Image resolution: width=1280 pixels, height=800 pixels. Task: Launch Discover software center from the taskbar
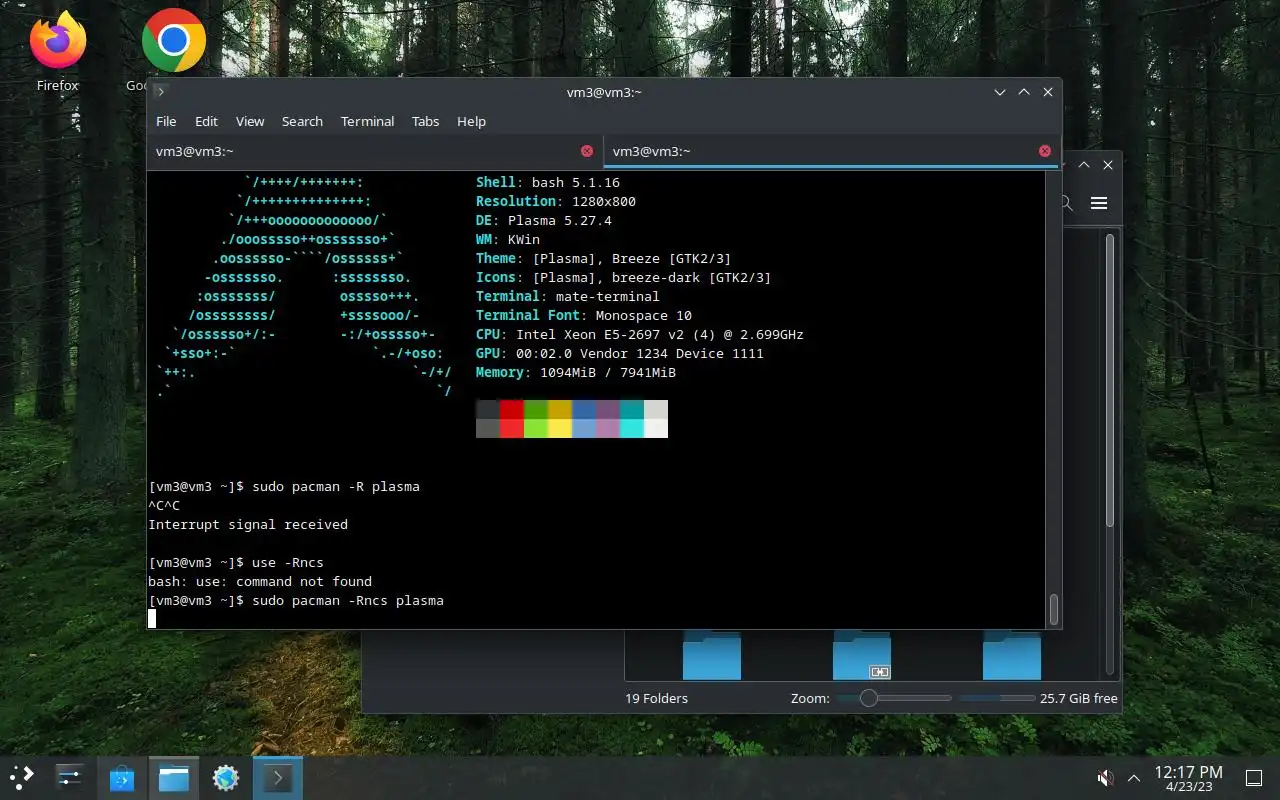(x=122, y=777)
